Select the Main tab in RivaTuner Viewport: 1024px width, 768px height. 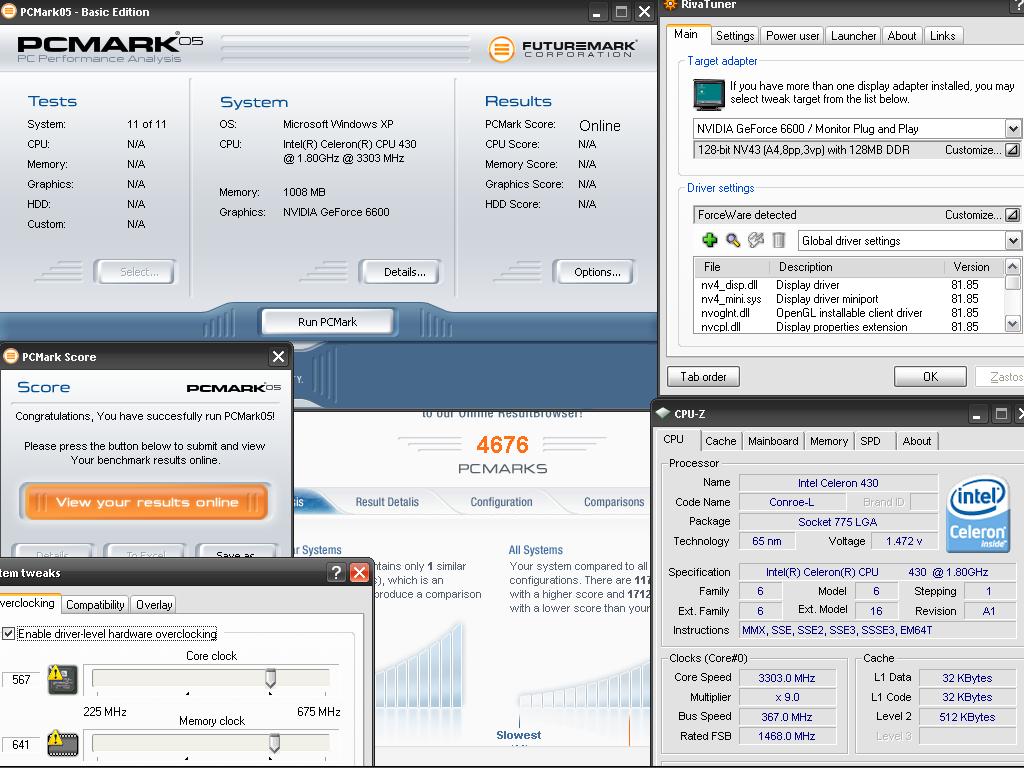point(686,35)
